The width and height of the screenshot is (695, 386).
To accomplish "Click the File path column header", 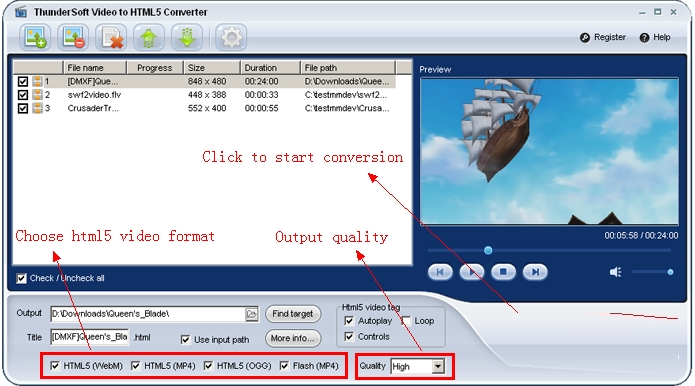I will point(348,68).
